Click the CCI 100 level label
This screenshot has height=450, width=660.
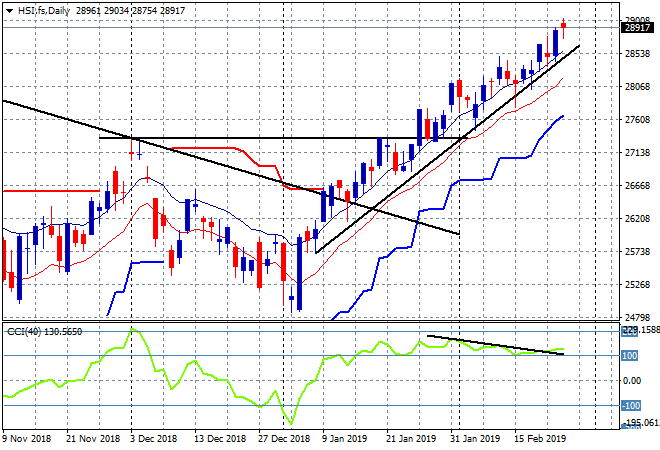(x=630, y=356)
